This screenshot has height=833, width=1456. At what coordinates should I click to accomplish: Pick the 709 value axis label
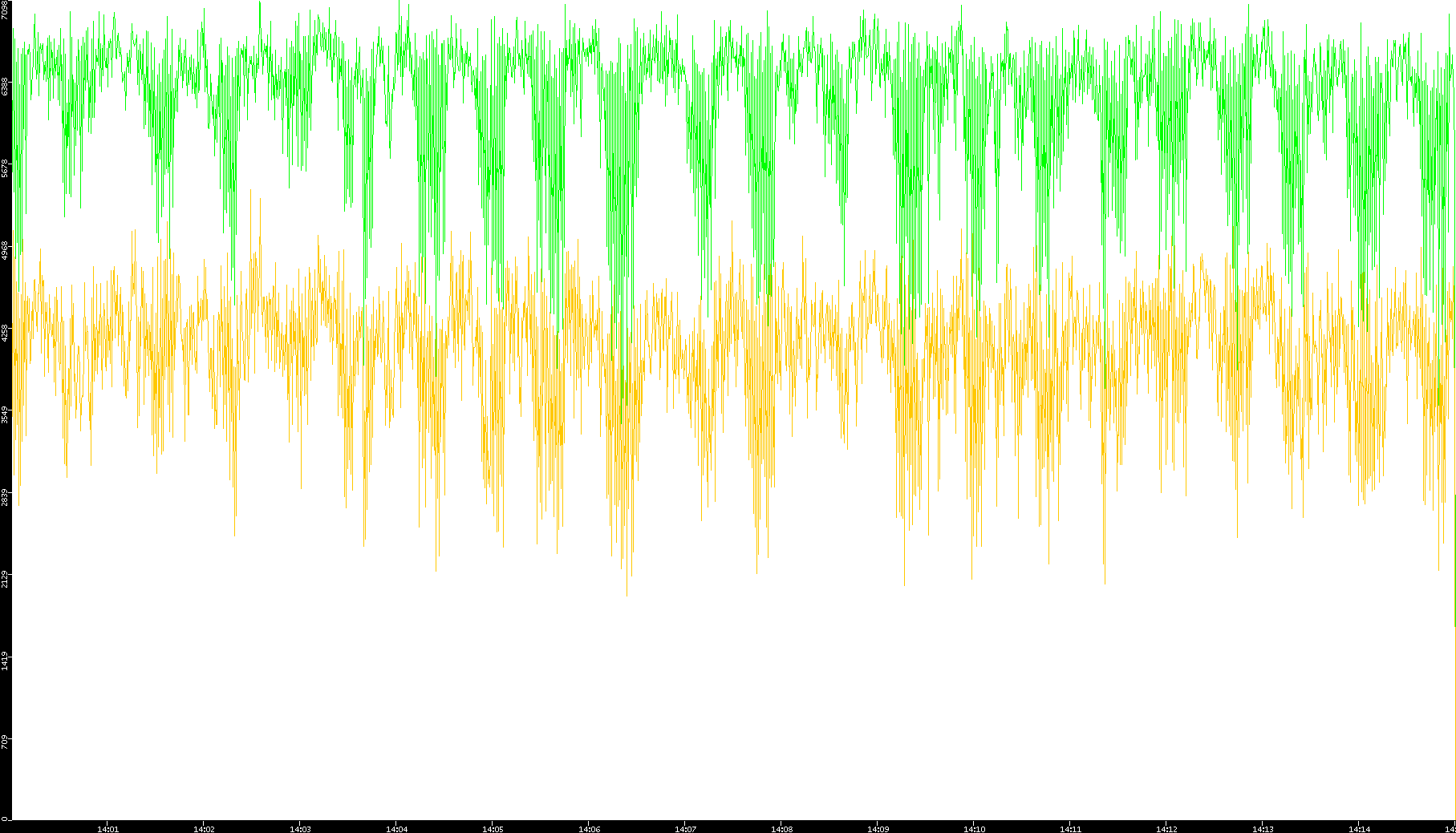[6, 741]
